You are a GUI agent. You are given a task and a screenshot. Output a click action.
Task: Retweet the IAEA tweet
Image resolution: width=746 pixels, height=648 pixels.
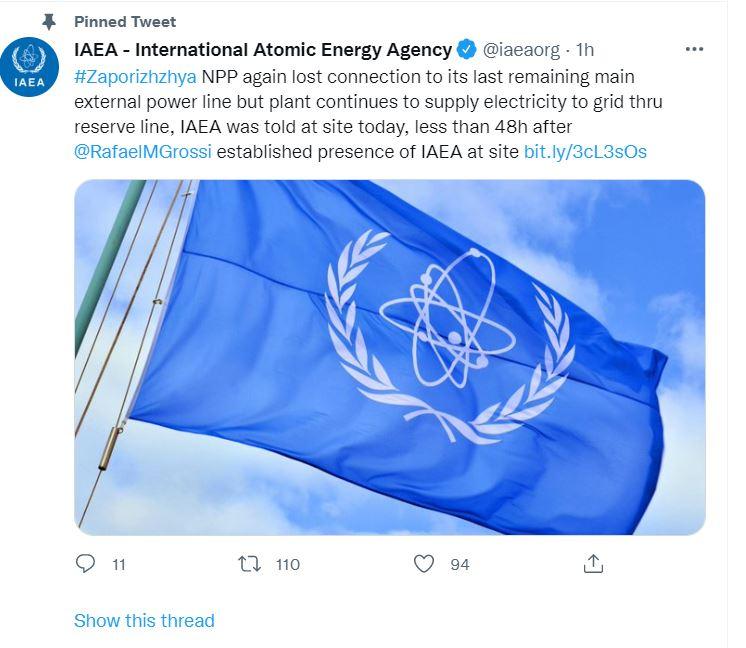(248, 564)
